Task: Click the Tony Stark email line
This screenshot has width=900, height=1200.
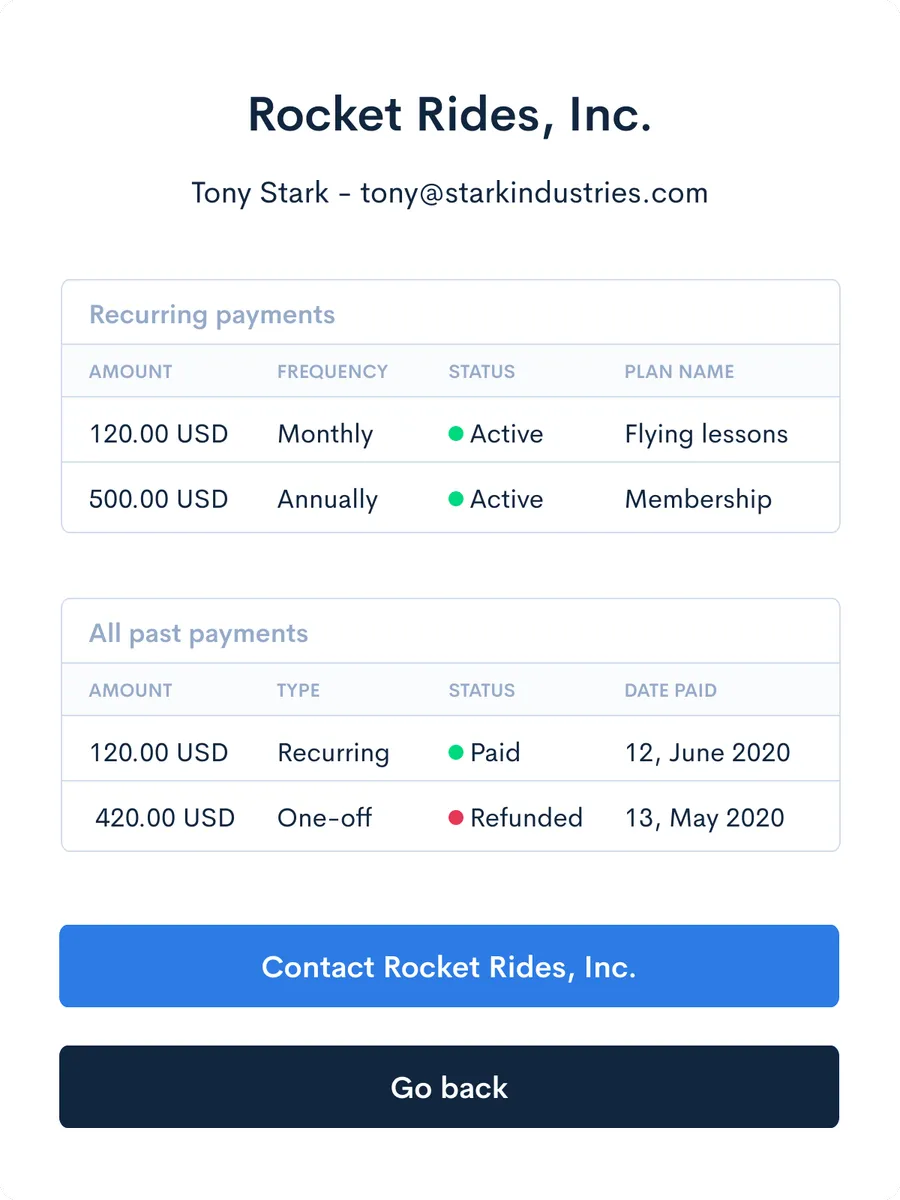Action: 449,192
